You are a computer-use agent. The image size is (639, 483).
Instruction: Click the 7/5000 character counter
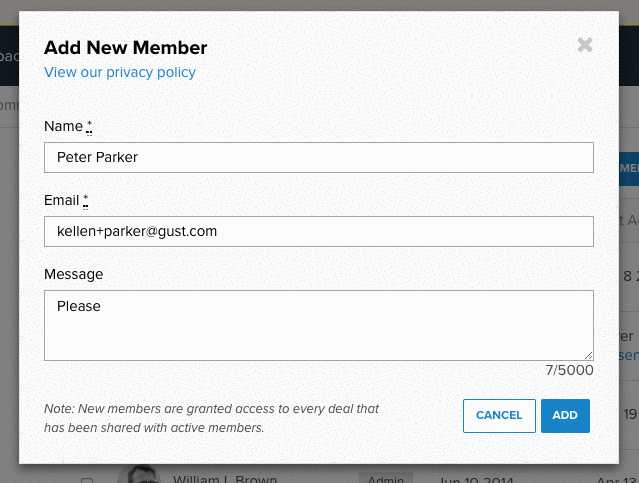569,370
